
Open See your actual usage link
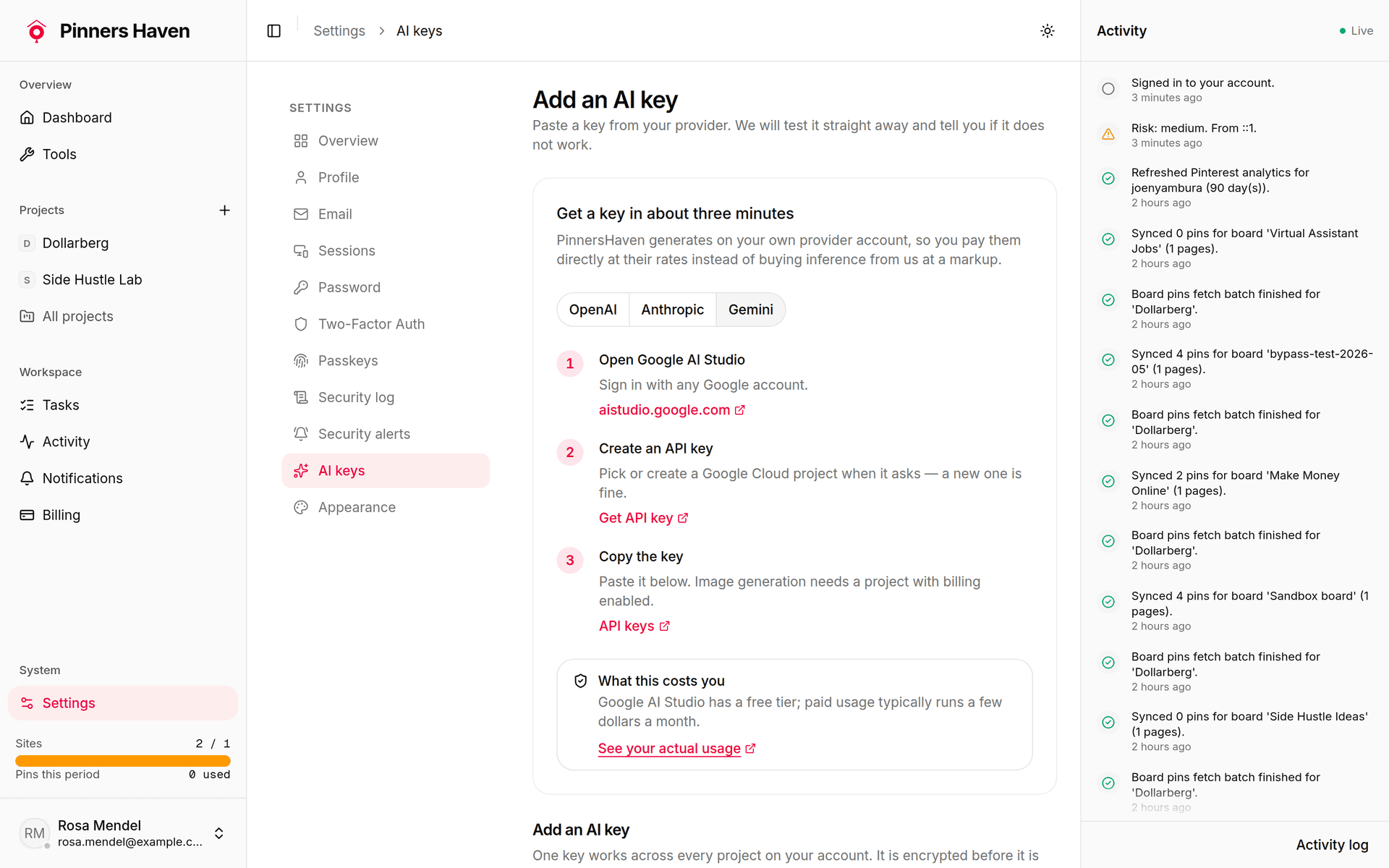pos(676,749)
